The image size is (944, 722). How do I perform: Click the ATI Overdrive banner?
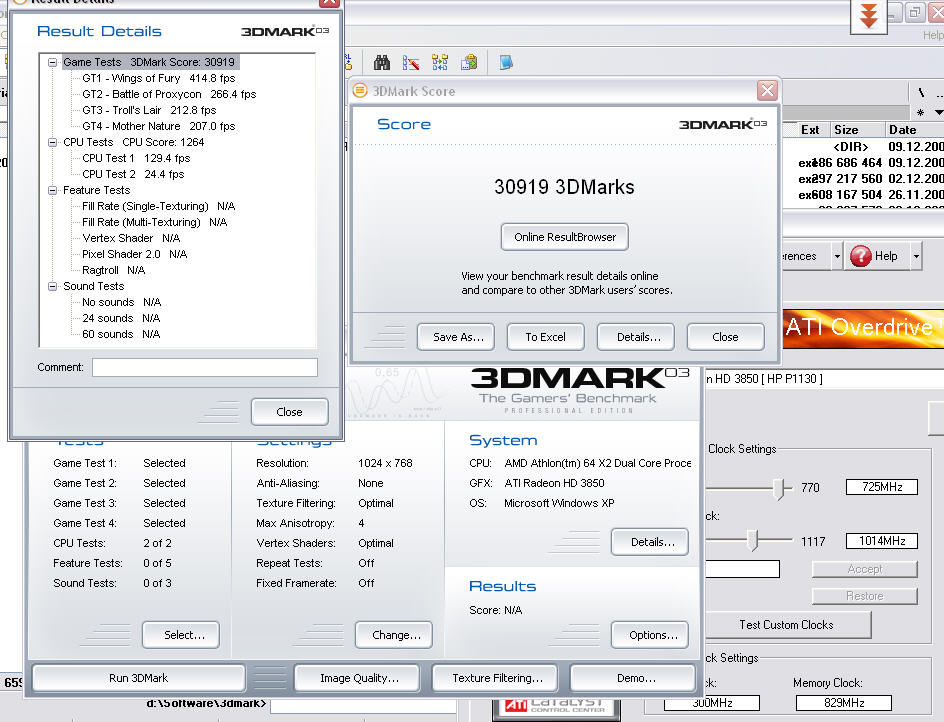pos(863,328)
